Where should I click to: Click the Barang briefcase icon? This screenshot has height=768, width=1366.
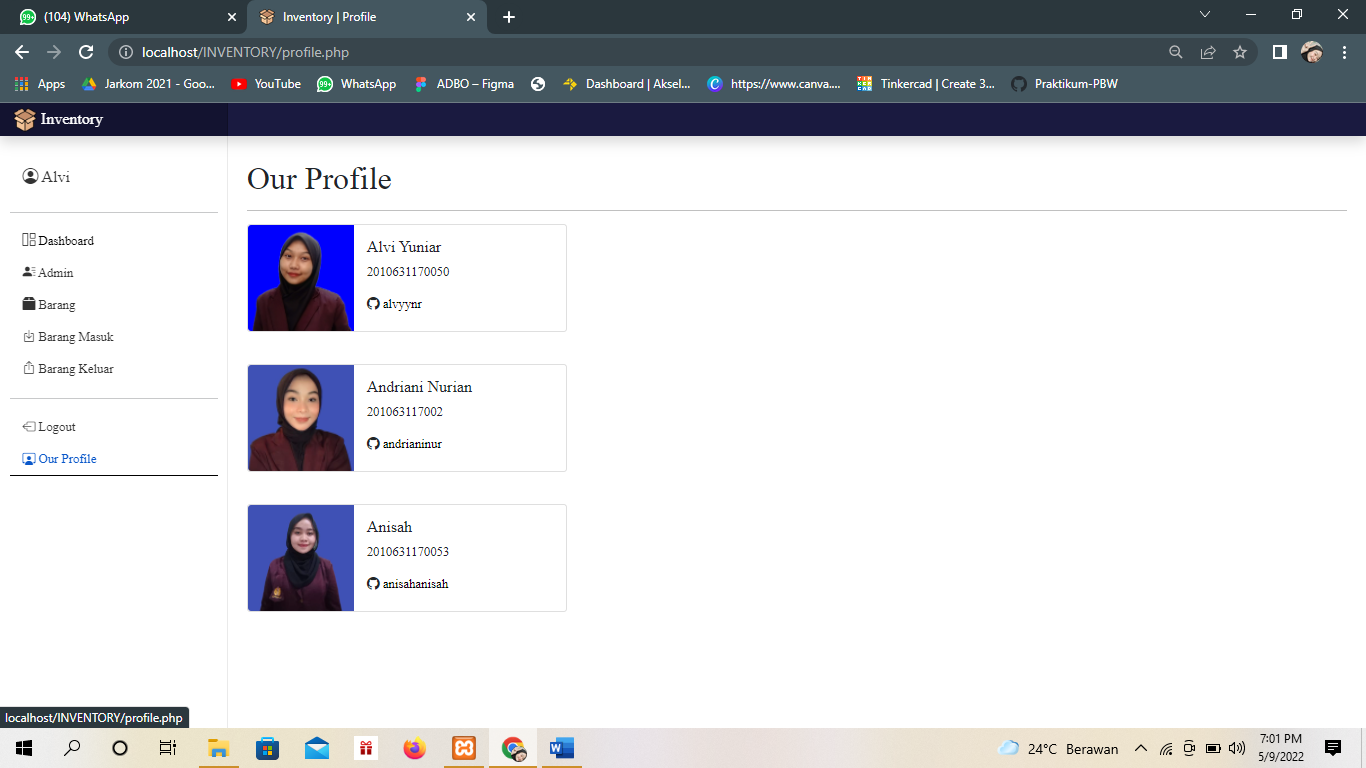tap(28, 304)
